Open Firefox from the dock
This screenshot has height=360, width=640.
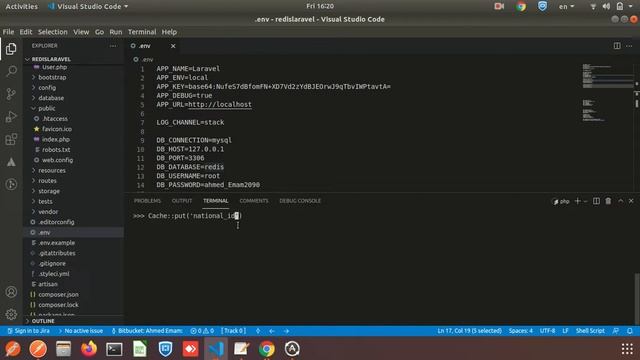tap(89, 349)
